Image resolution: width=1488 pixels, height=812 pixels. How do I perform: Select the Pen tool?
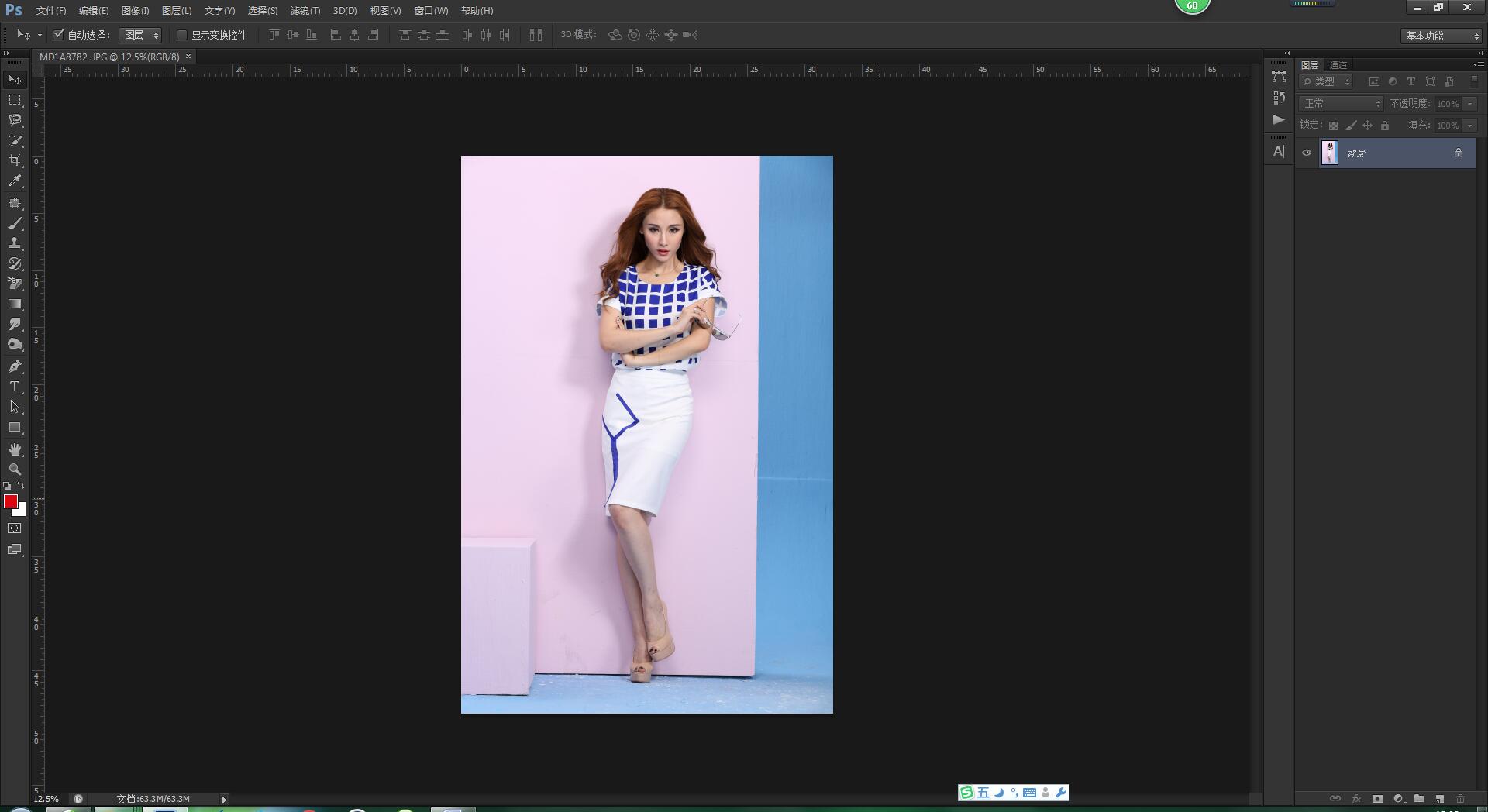(x=15, y=366)
